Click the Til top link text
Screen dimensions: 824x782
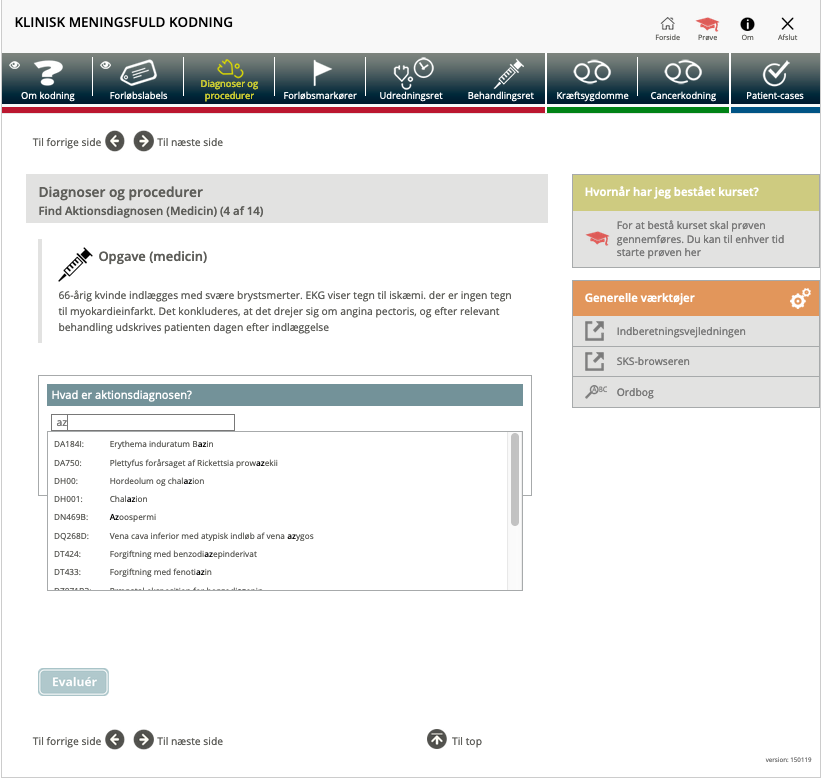coord(467,741)
